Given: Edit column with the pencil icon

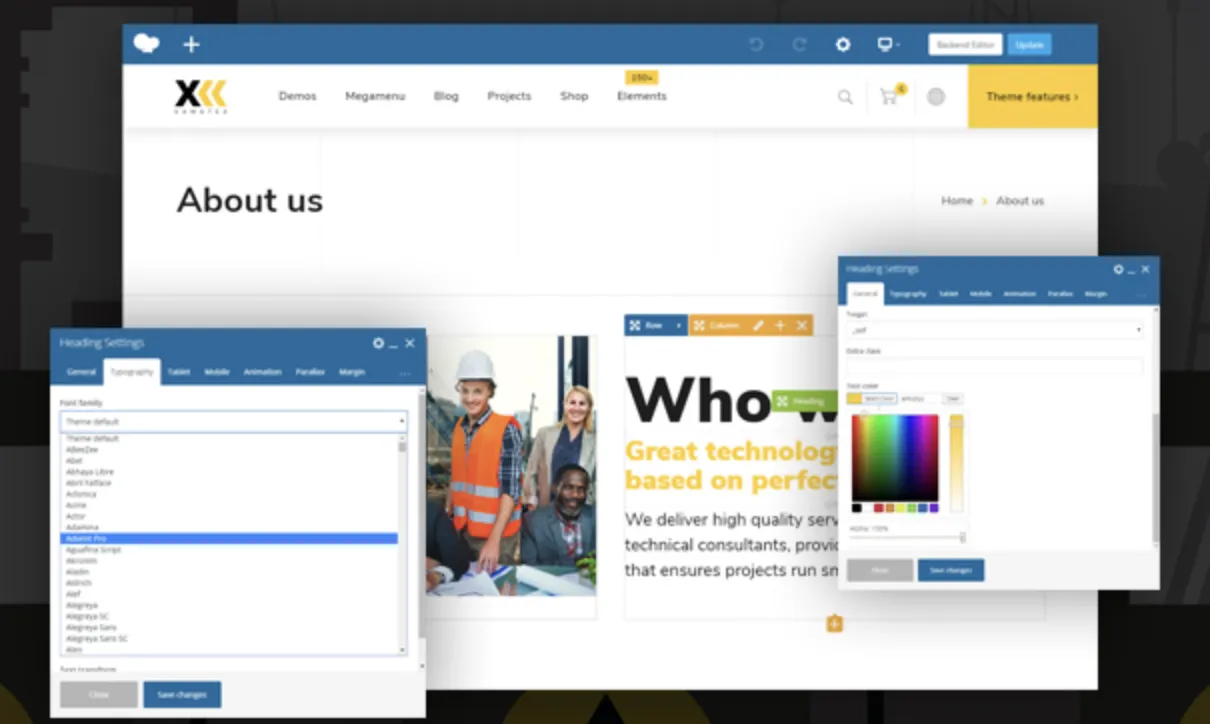Looking at the screenshot, I should click(x=758, y=326).
